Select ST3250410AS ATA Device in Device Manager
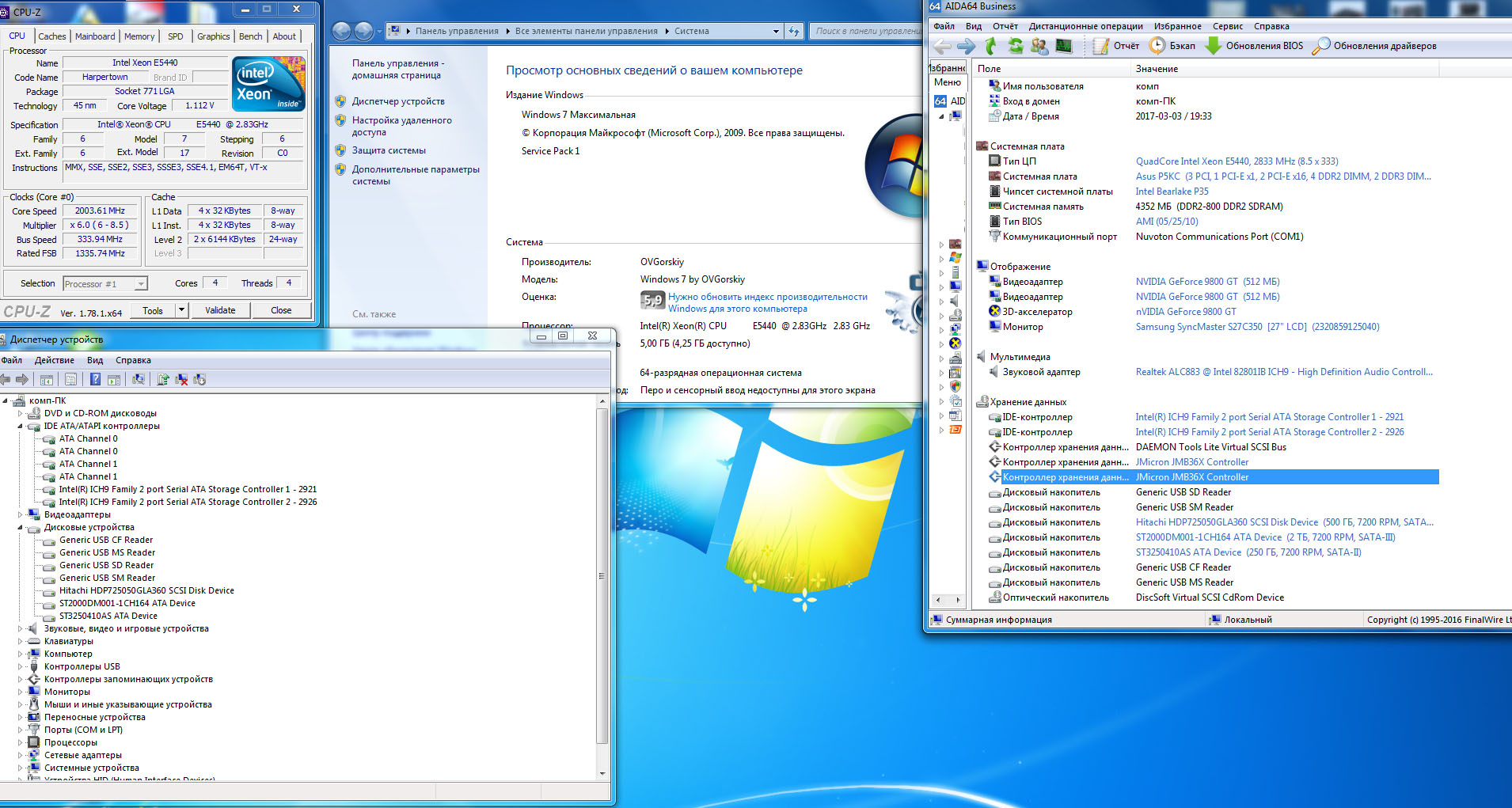 click(x=108, y=616)
